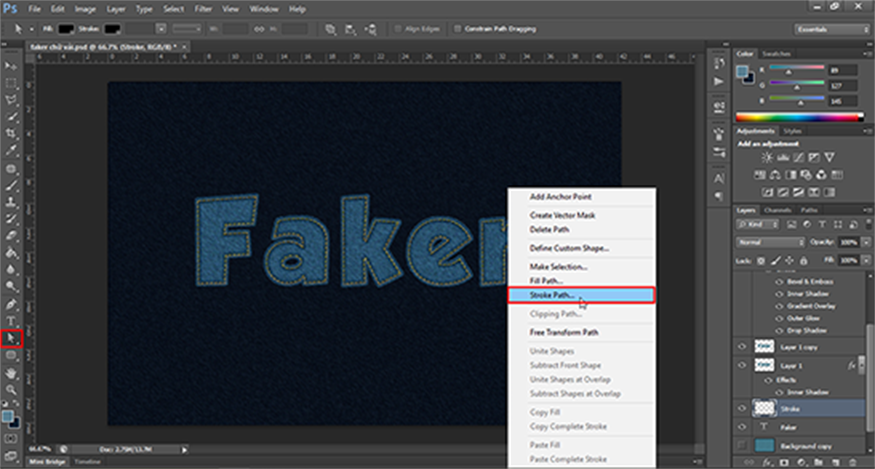Enable the Constrain Path Dragging checkbox

458,29
